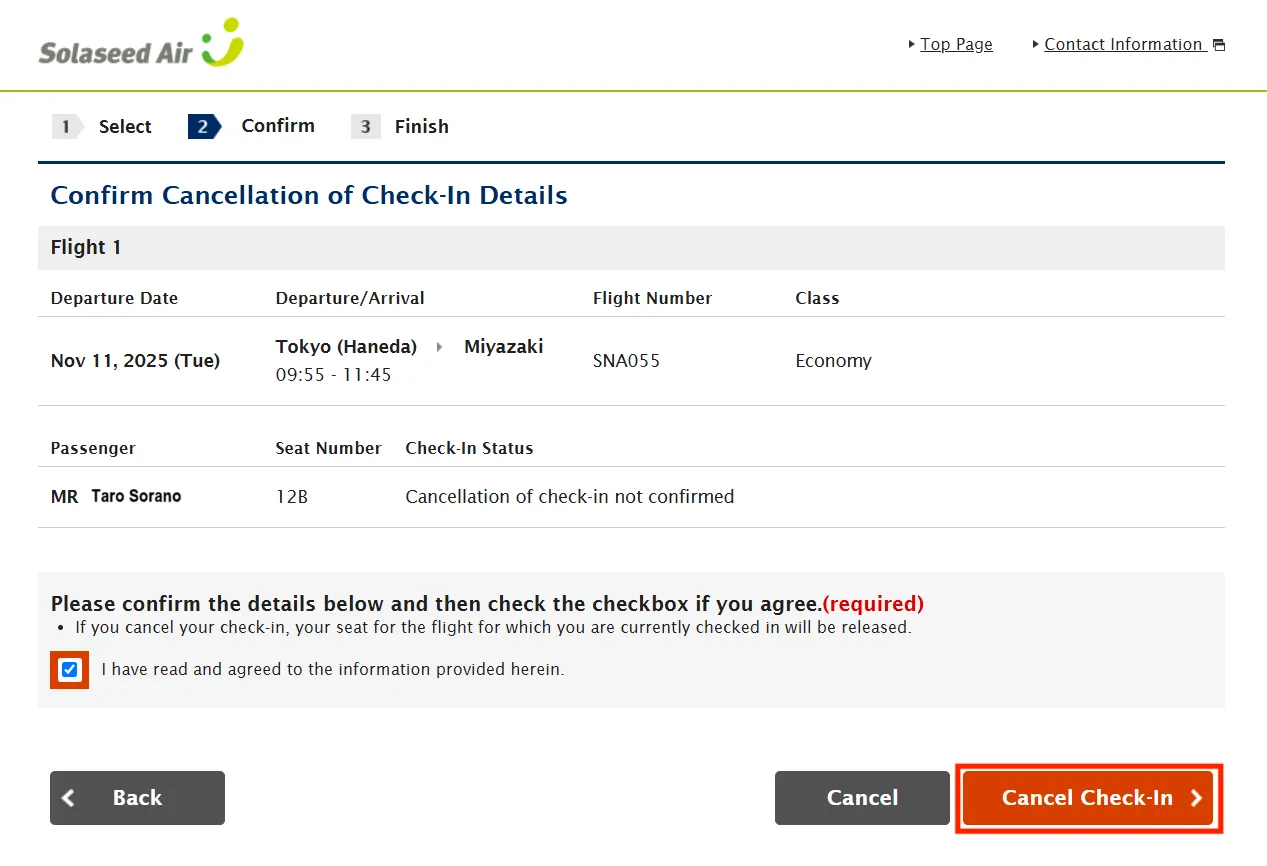Screen dimensions: 1267x866
Task: Click the Finish step label
Action: 421,127
